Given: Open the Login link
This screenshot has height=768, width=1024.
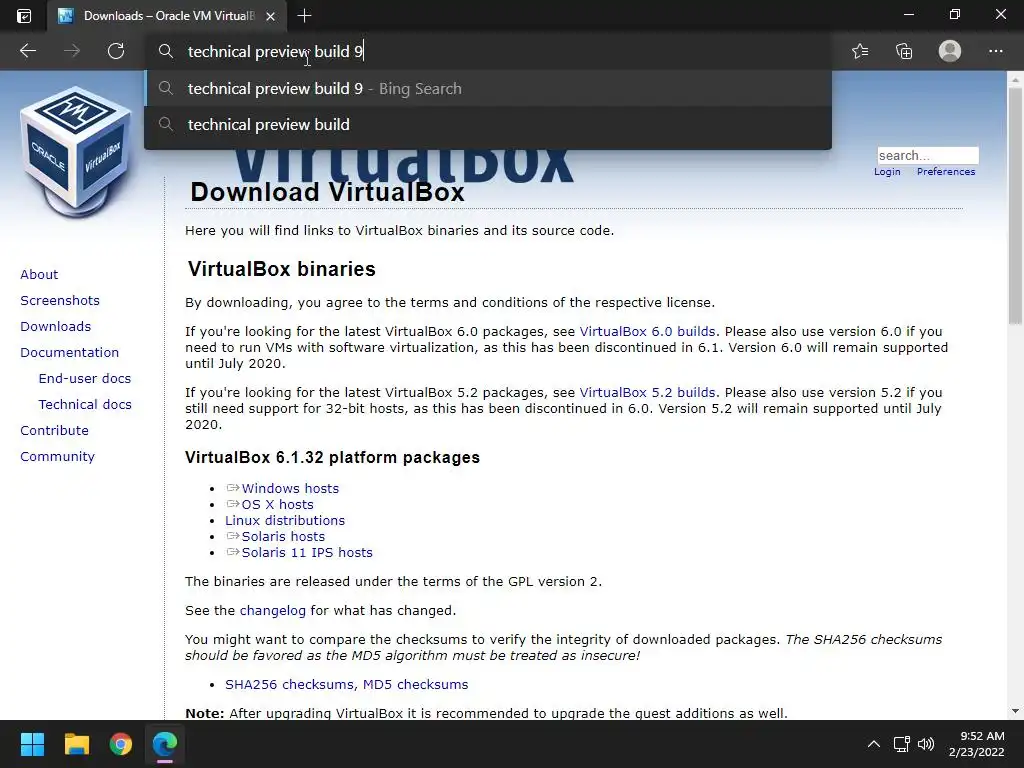Looking at the screenshot, I should click(x=887, y=172).
